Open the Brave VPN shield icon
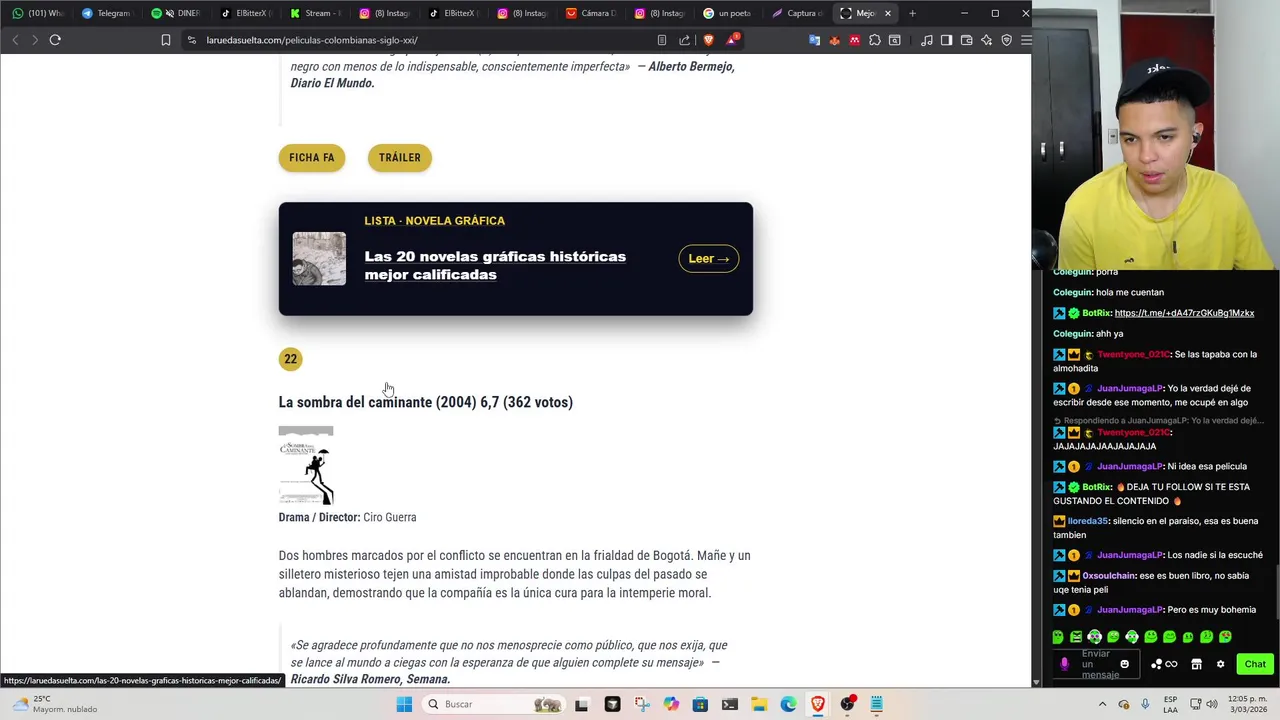The height and width of the screenshot is (720, 1280). point(1007,40)
